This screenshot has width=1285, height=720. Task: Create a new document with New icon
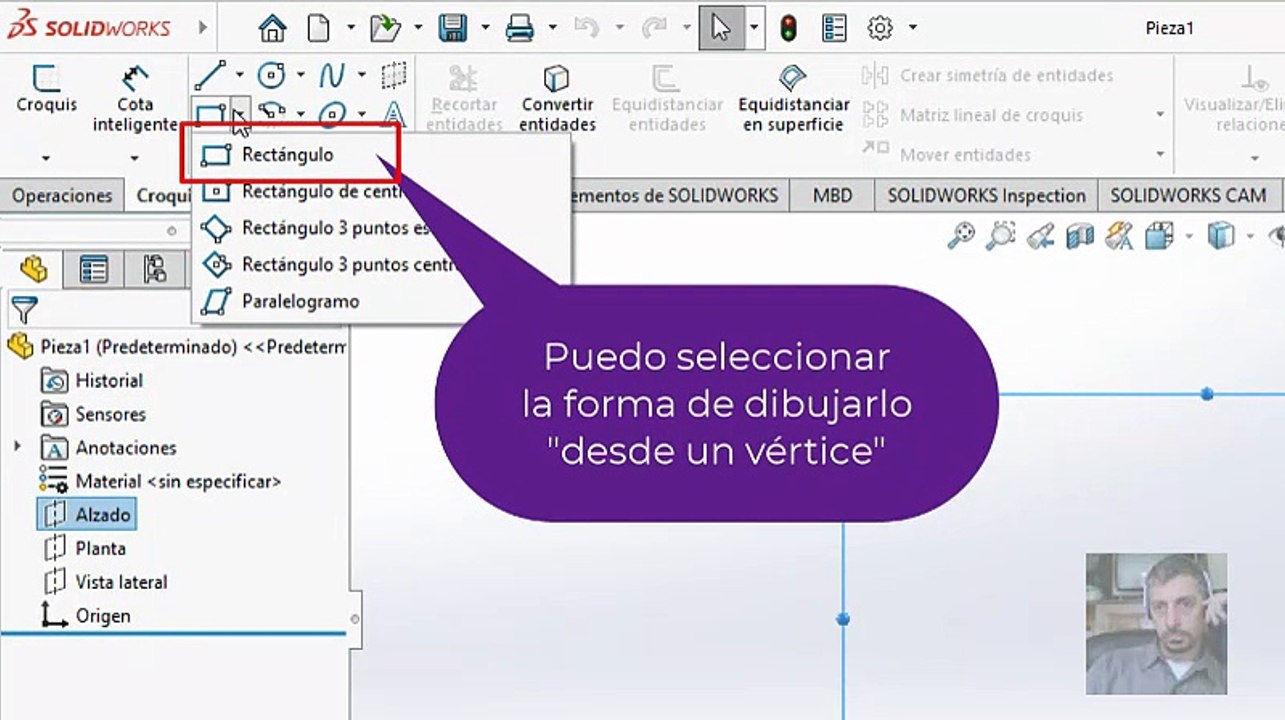[x=318, y=29]
